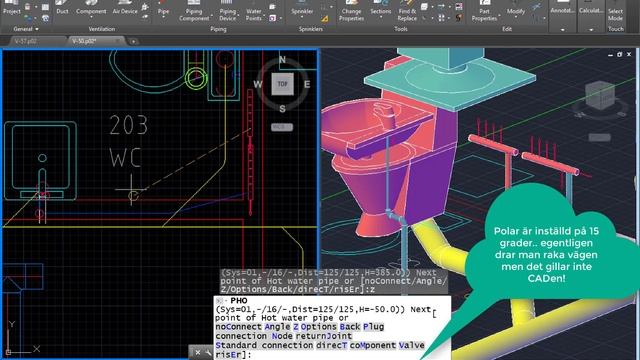
Task: Select the Sprinkler tool
Action: point(302,7)
